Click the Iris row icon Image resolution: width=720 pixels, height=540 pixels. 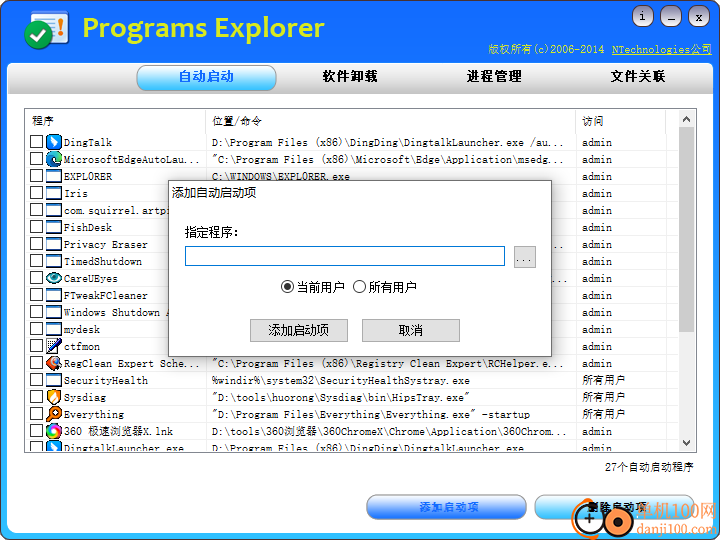tap(54, 193)
